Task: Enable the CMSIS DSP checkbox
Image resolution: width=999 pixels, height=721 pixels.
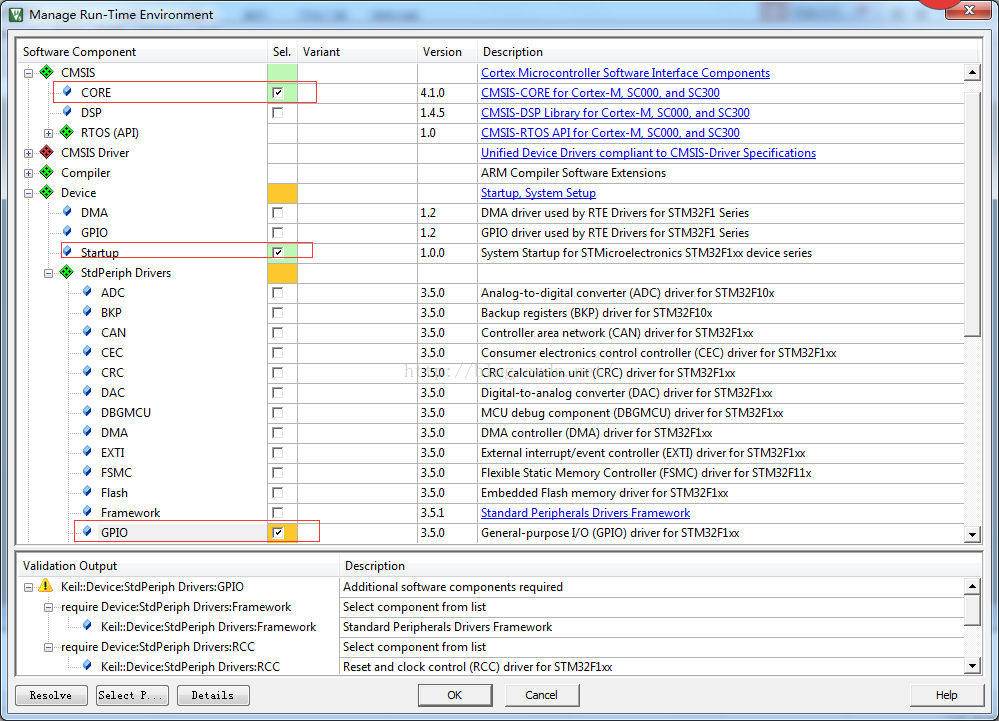Action: 278,113
